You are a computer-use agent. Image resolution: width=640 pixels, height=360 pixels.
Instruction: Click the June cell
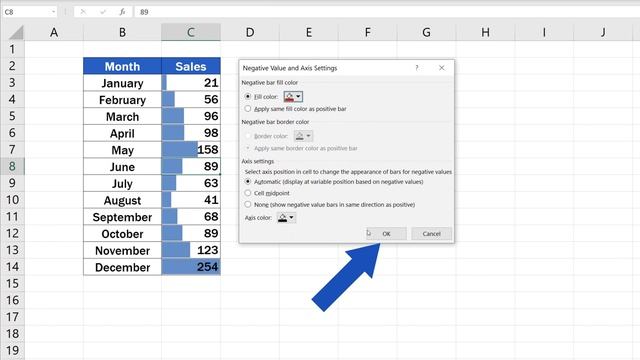click(x=122, y=167)
